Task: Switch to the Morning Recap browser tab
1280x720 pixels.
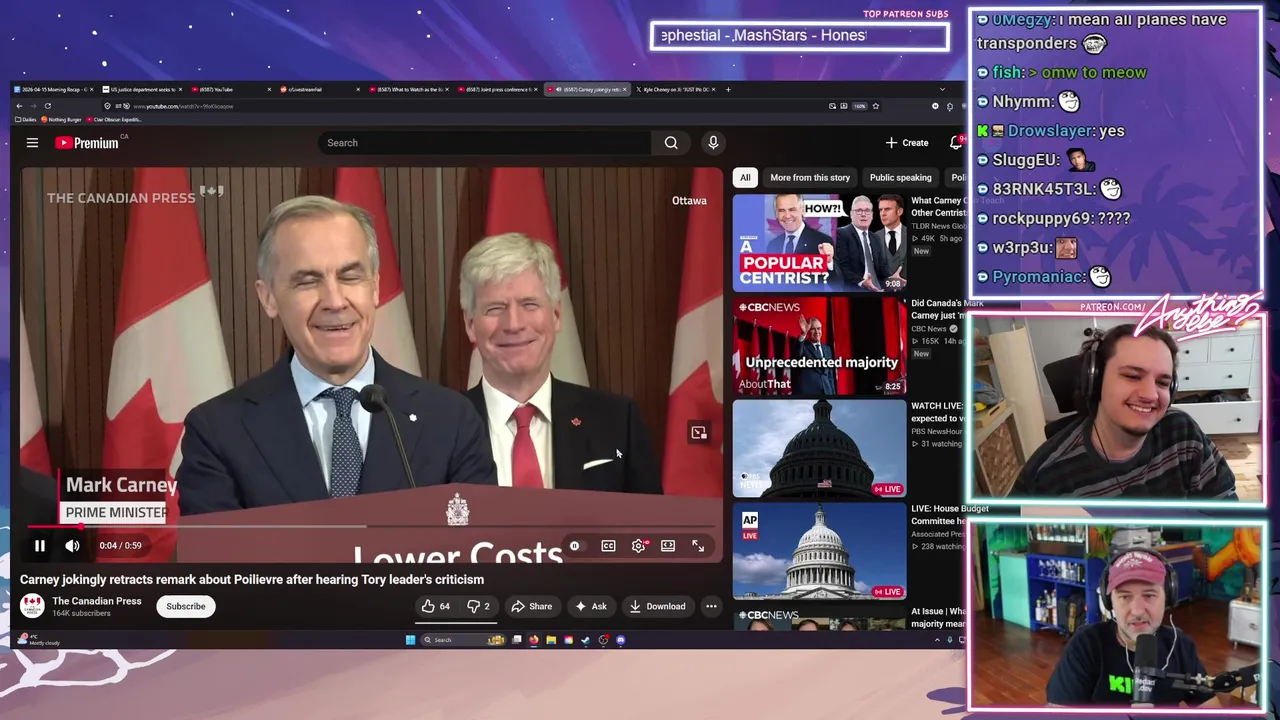Action: coord(52,89)
